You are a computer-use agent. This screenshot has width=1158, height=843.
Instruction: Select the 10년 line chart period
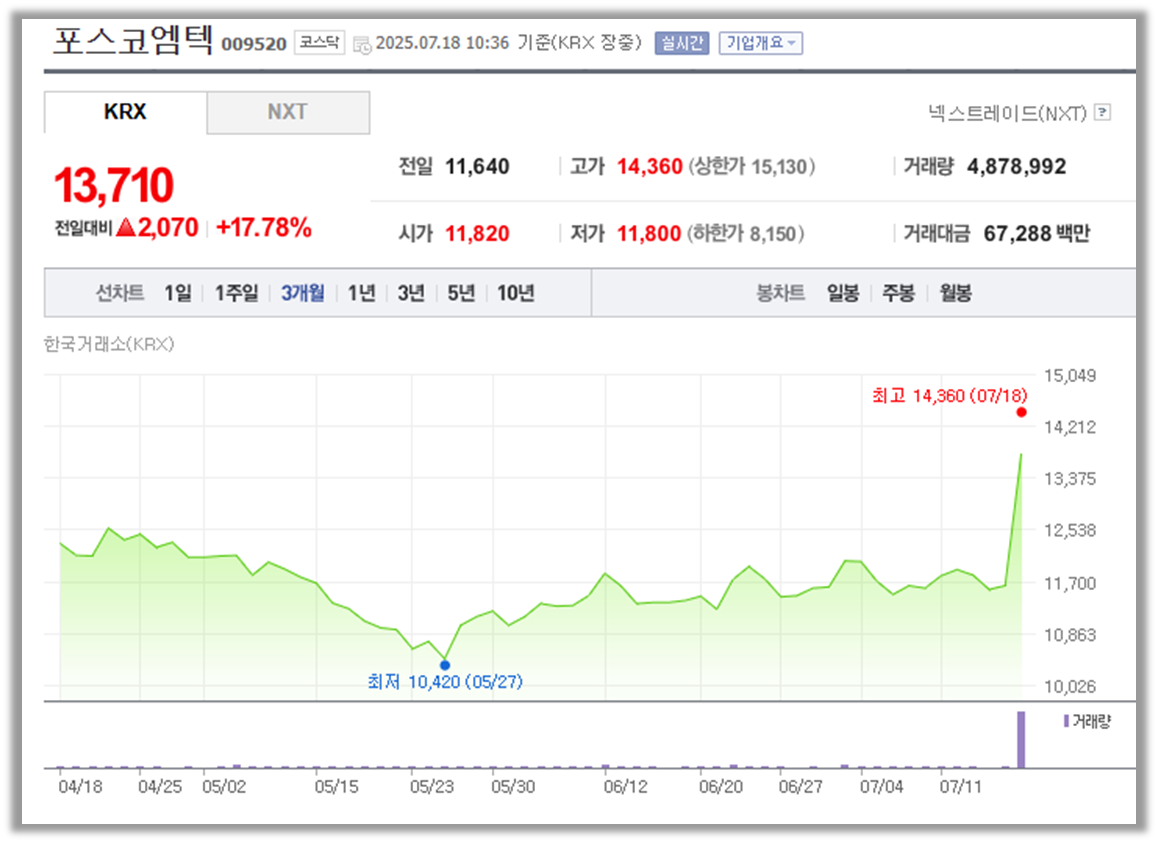(x=515, y=293)
